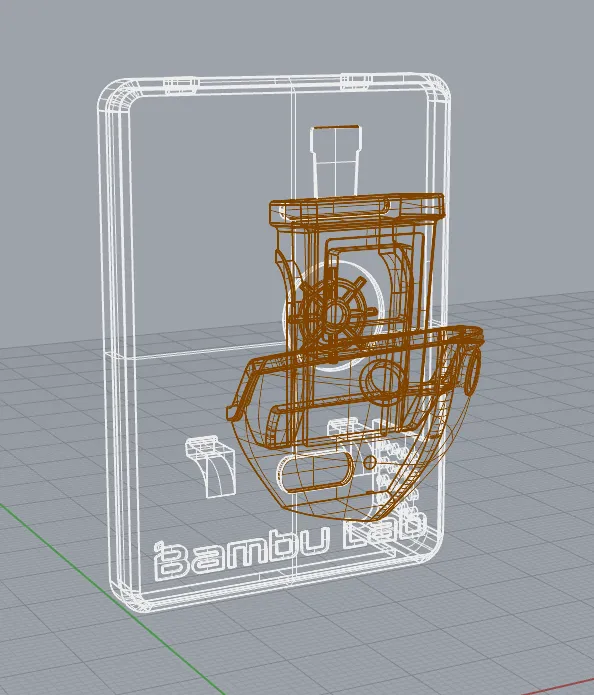Click the small white bracket under the cabin
The height and width of the screenshot is (695, 594).
[x=344, y=426]
